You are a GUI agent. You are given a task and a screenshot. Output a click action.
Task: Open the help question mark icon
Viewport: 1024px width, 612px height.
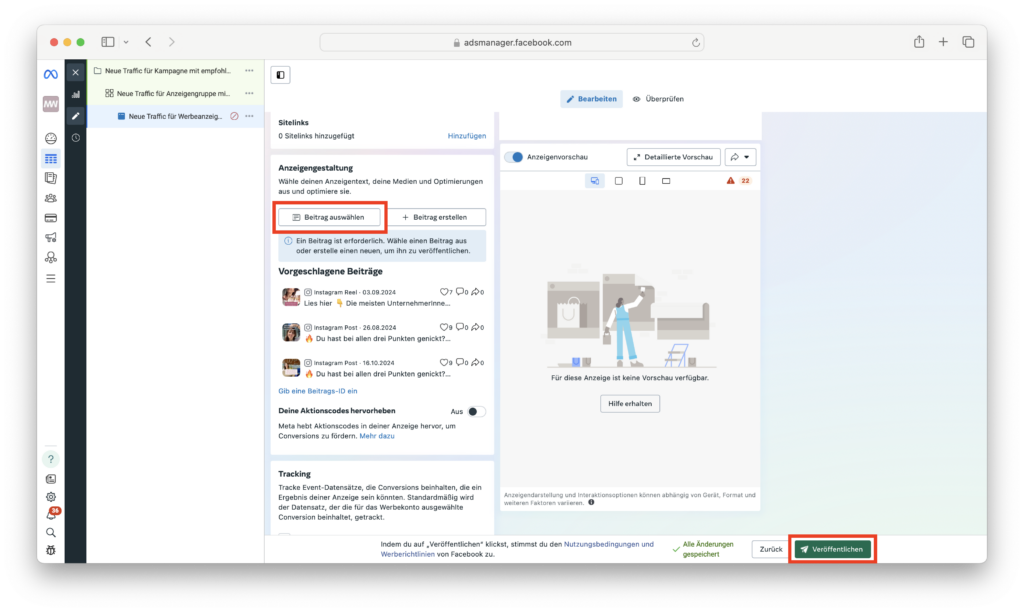coord(50,459)
